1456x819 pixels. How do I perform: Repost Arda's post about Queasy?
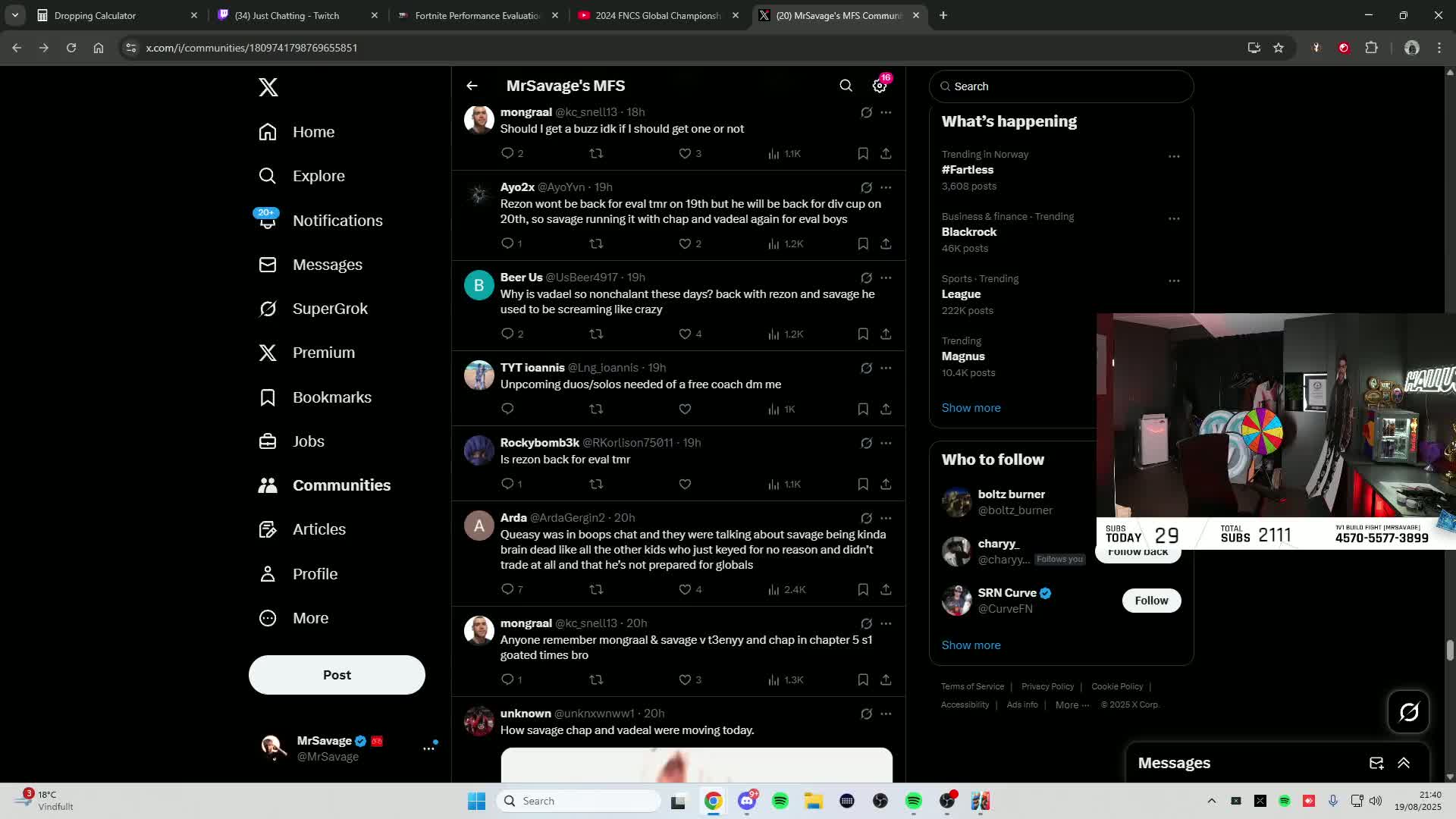coord(596,589)
